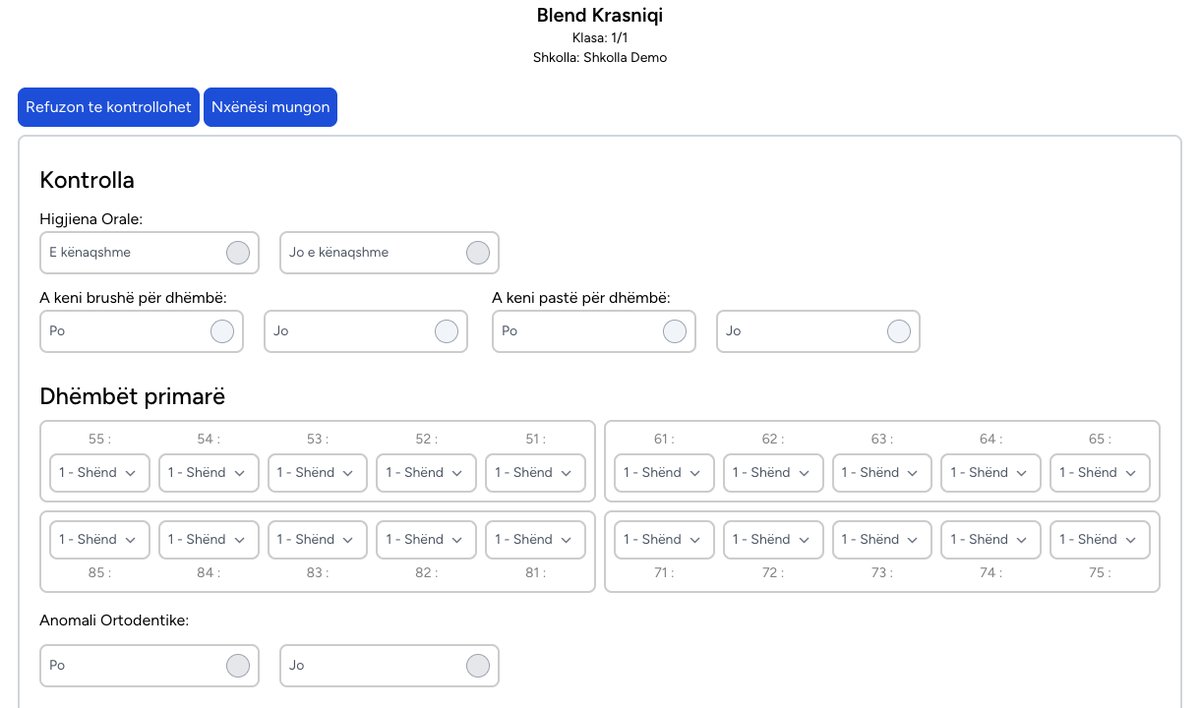The image size is (1200, 708).
Task: Click the 'Anomali Ortodentike:' label
Action: pyautogui.click(x=115, y=620)
